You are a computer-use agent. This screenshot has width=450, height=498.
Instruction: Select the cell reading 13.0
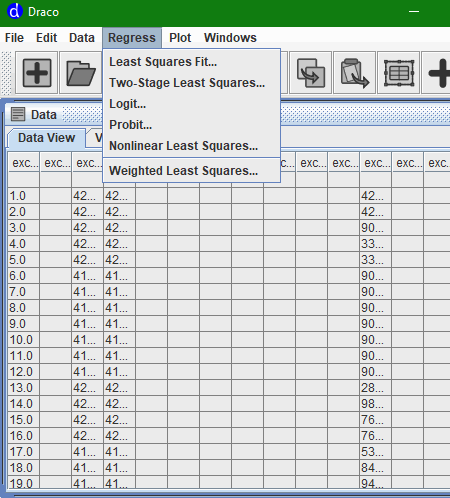click(x=23, y=388)
